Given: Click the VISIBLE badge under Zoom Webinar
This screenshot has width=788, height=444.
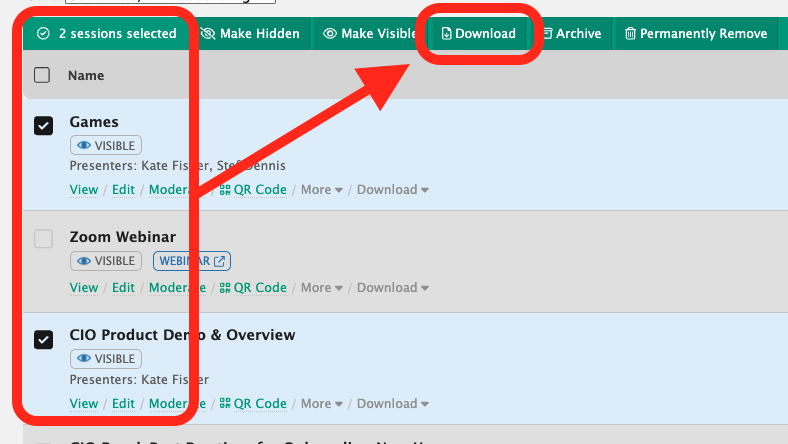Looking at the screenshot, I should click(x=106, y=261).
